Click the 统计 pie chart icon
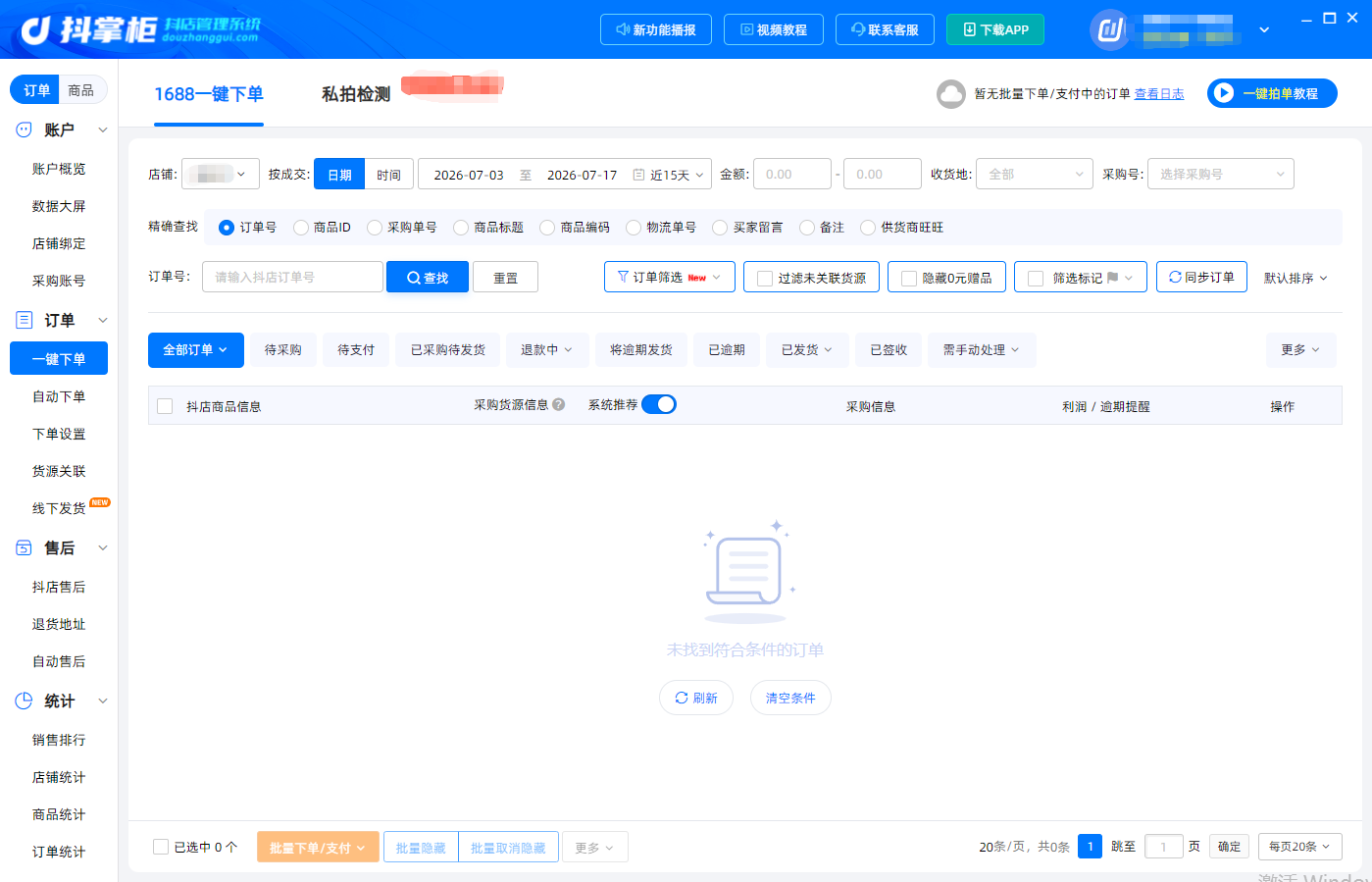 pyautogui.click(x=25, y=700)
